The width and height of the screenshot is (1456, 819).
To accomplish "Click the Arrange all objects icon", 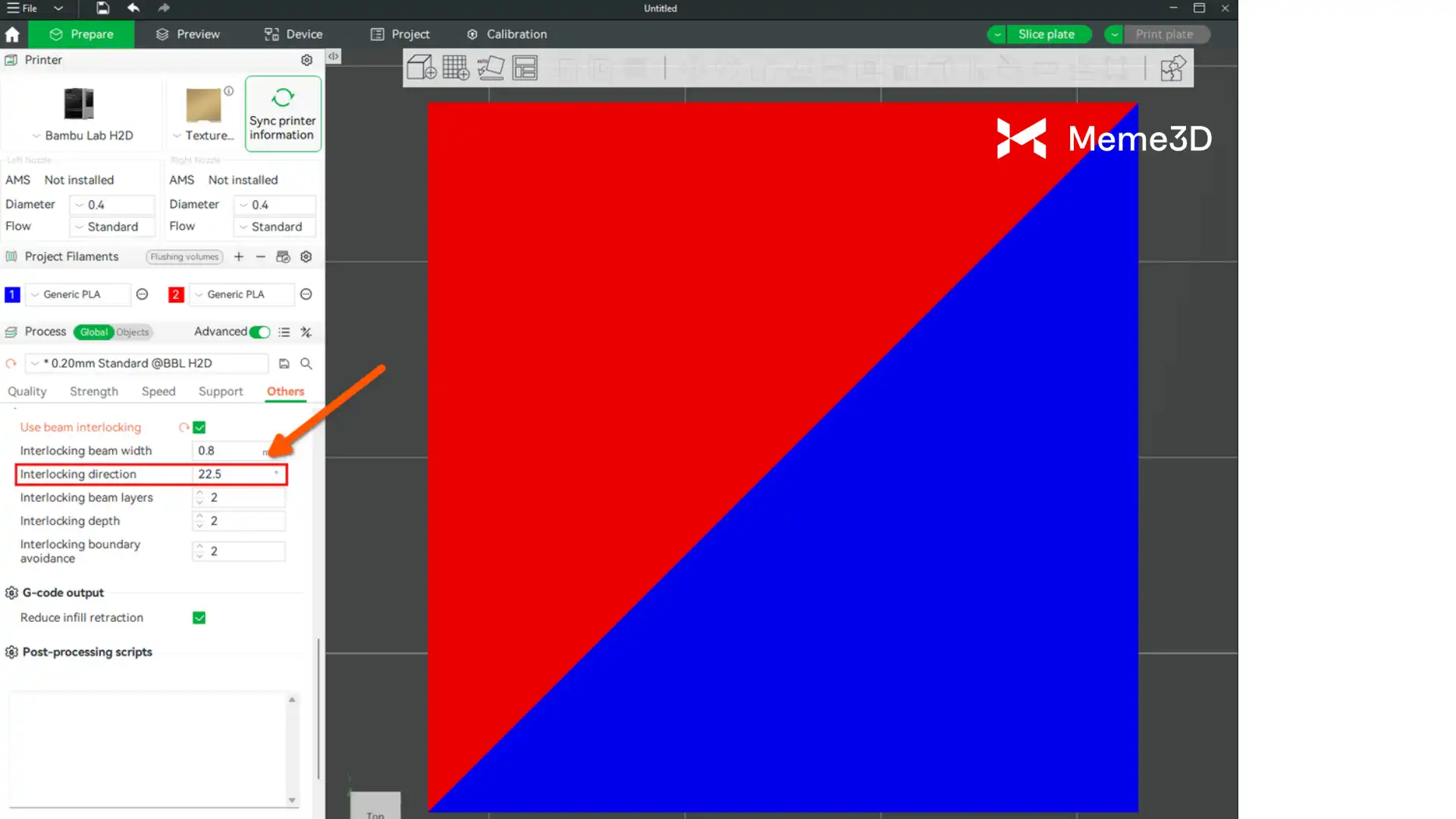I will pyautogui.click(x=525, y=68).
